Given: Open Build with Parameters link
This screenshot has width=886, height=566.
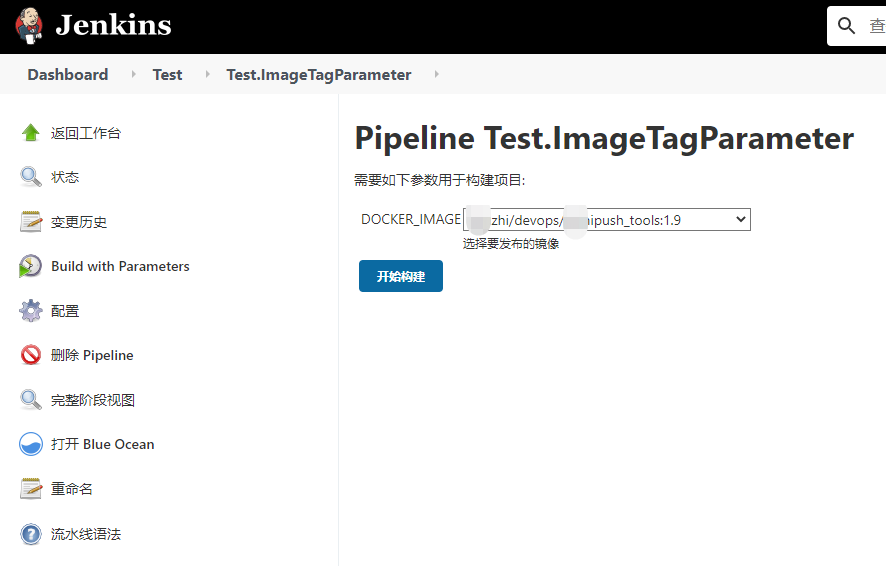Looking at the screenshot, I should click(120, 266).
